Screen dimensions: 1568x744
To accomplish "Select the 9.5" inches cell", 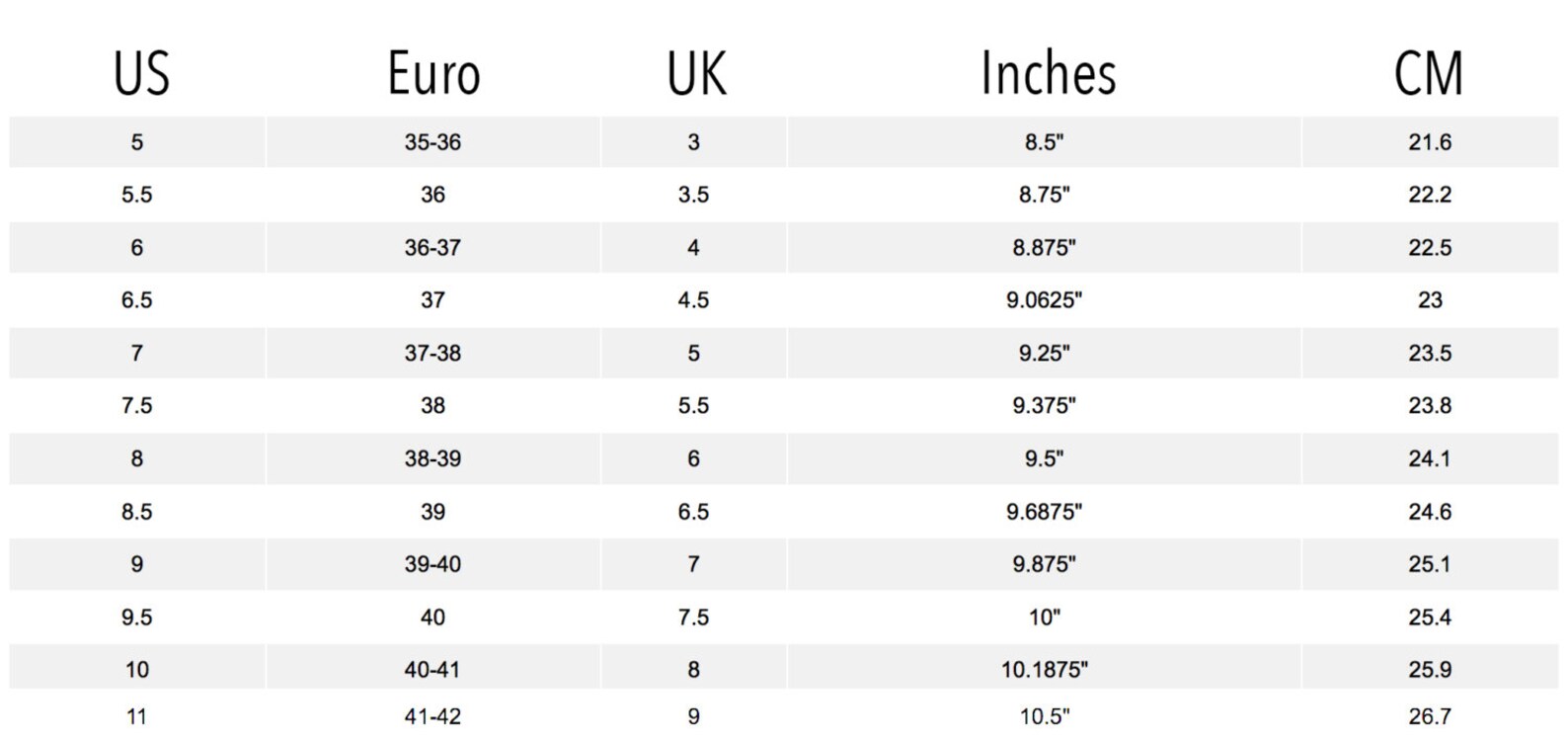I will click(1044, 458).
